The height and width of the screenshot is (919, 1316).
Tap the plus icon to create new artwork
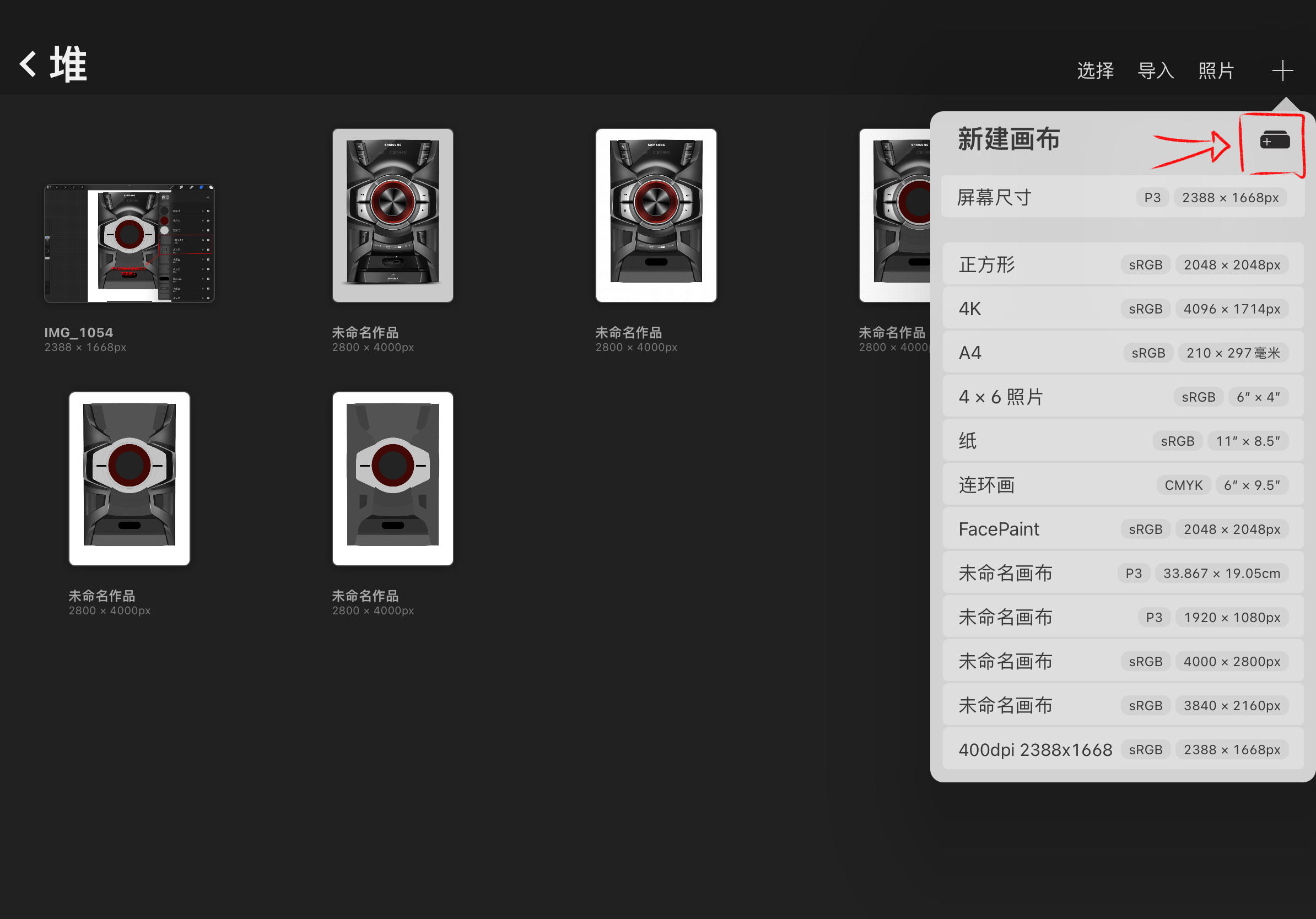[x=1283, y=70]
